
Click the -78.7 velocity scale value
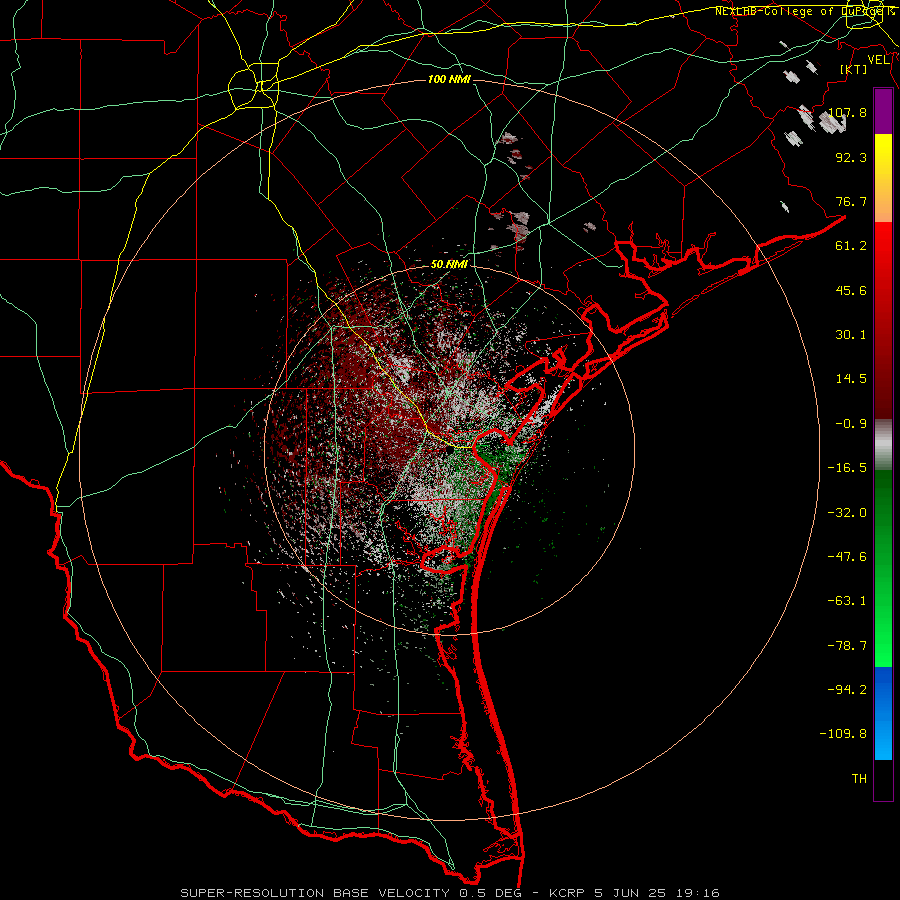(847, 646)
